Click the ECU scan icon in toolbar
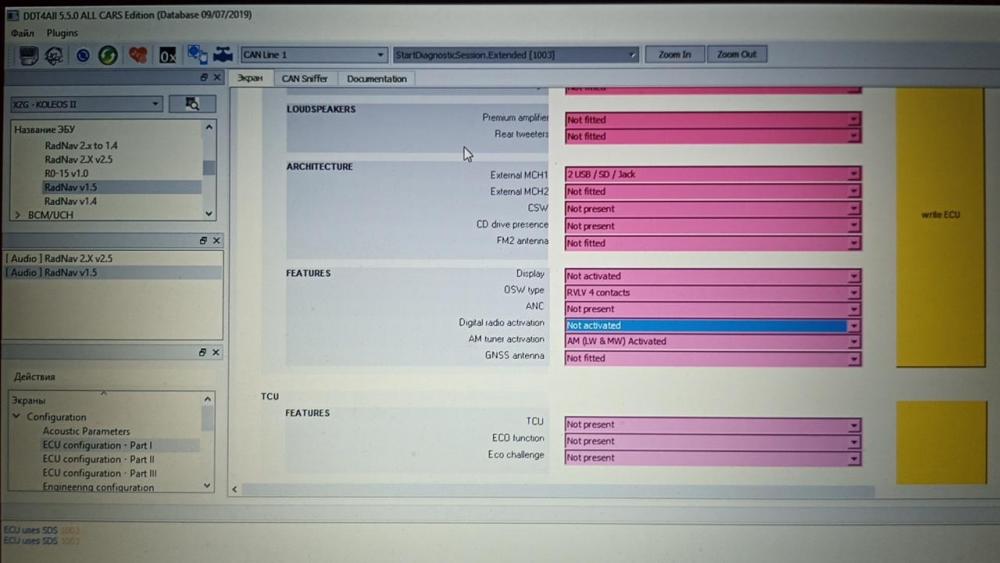Viewport: 1000px width, 563px height. tap(28, 55)
